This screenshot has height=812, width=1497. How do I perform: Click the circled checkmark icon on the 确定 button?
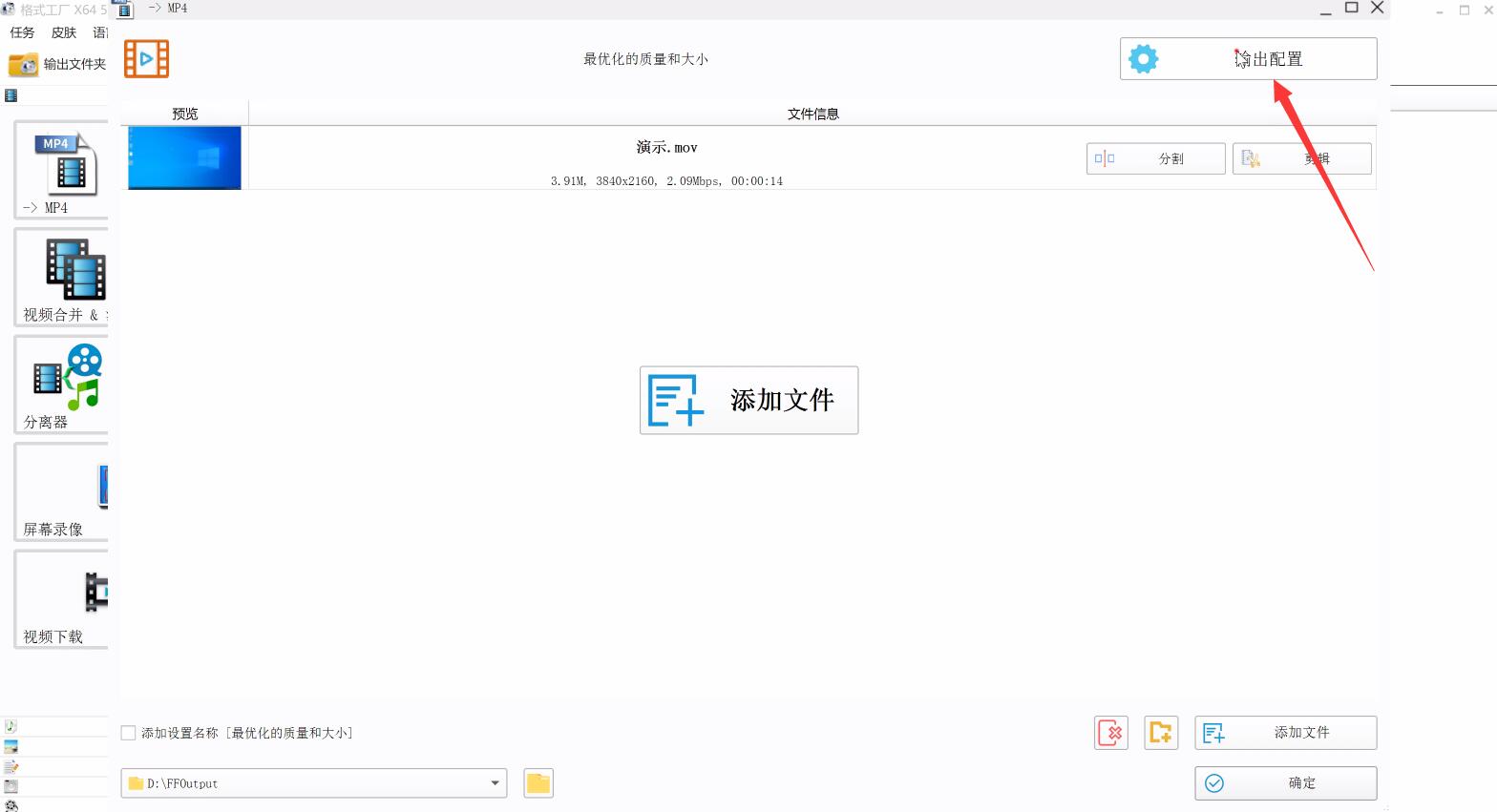1214,783
